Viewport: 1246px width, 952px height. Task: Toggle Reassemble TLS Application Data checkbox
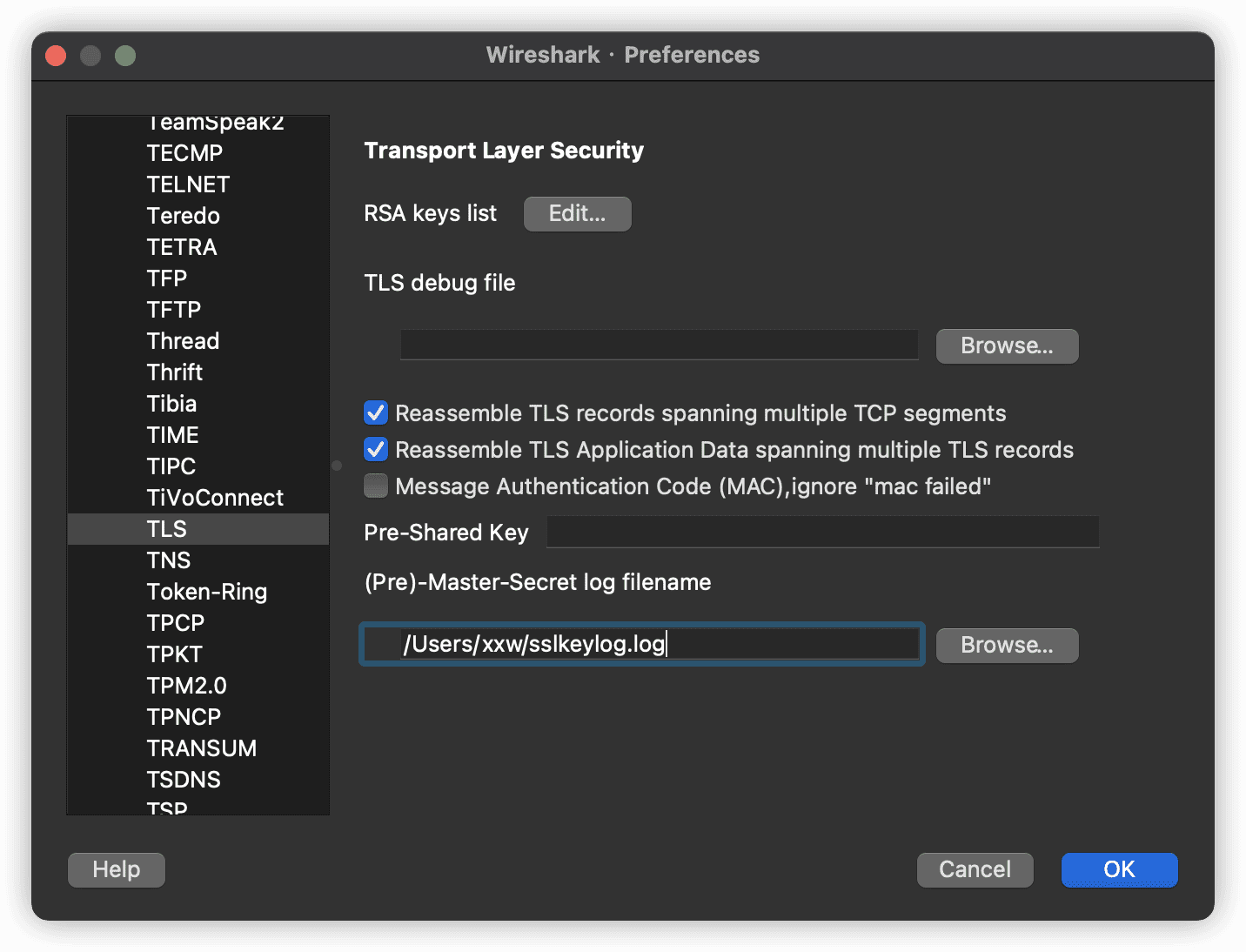[x=376, y=449]
